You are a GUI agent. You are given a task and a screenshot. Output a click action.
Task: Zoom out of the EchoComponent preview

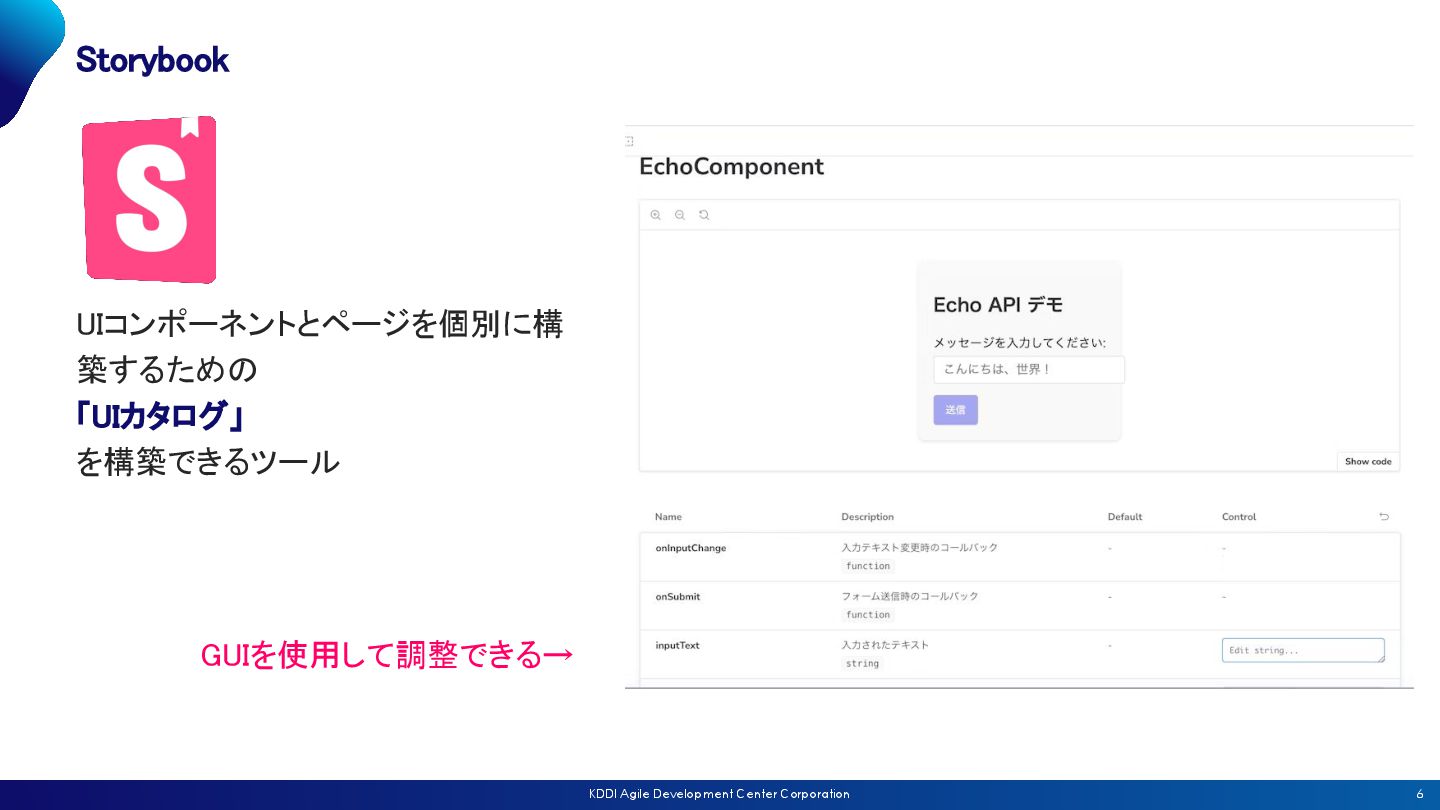pos(679,215)
